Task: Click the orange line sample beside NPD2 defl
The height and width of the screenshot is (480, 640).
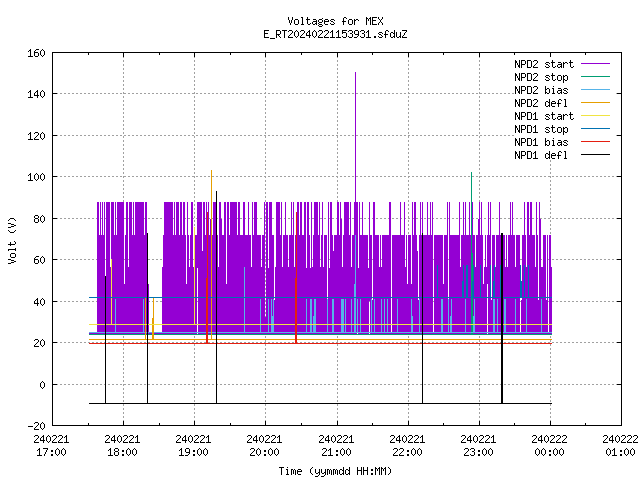Action: (x=595, y=102)
